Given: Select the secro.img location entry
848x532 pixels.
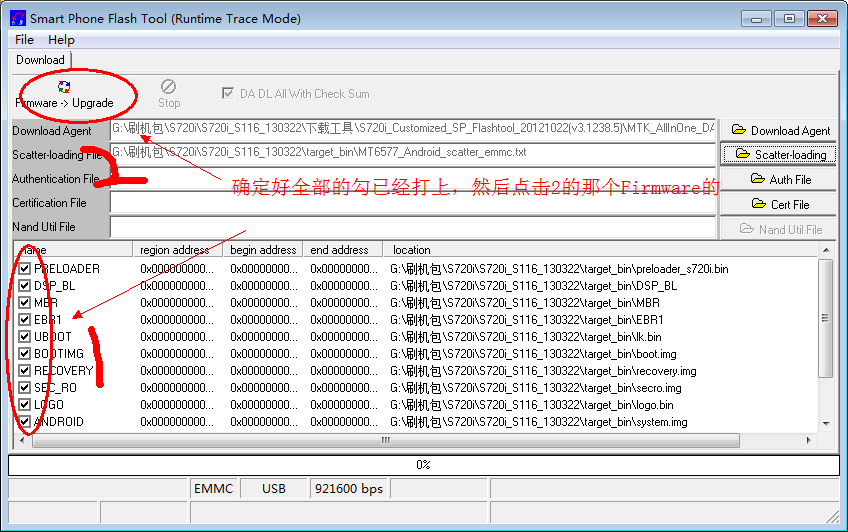Looking at the screenshot, I should click(x=535, y=388).
